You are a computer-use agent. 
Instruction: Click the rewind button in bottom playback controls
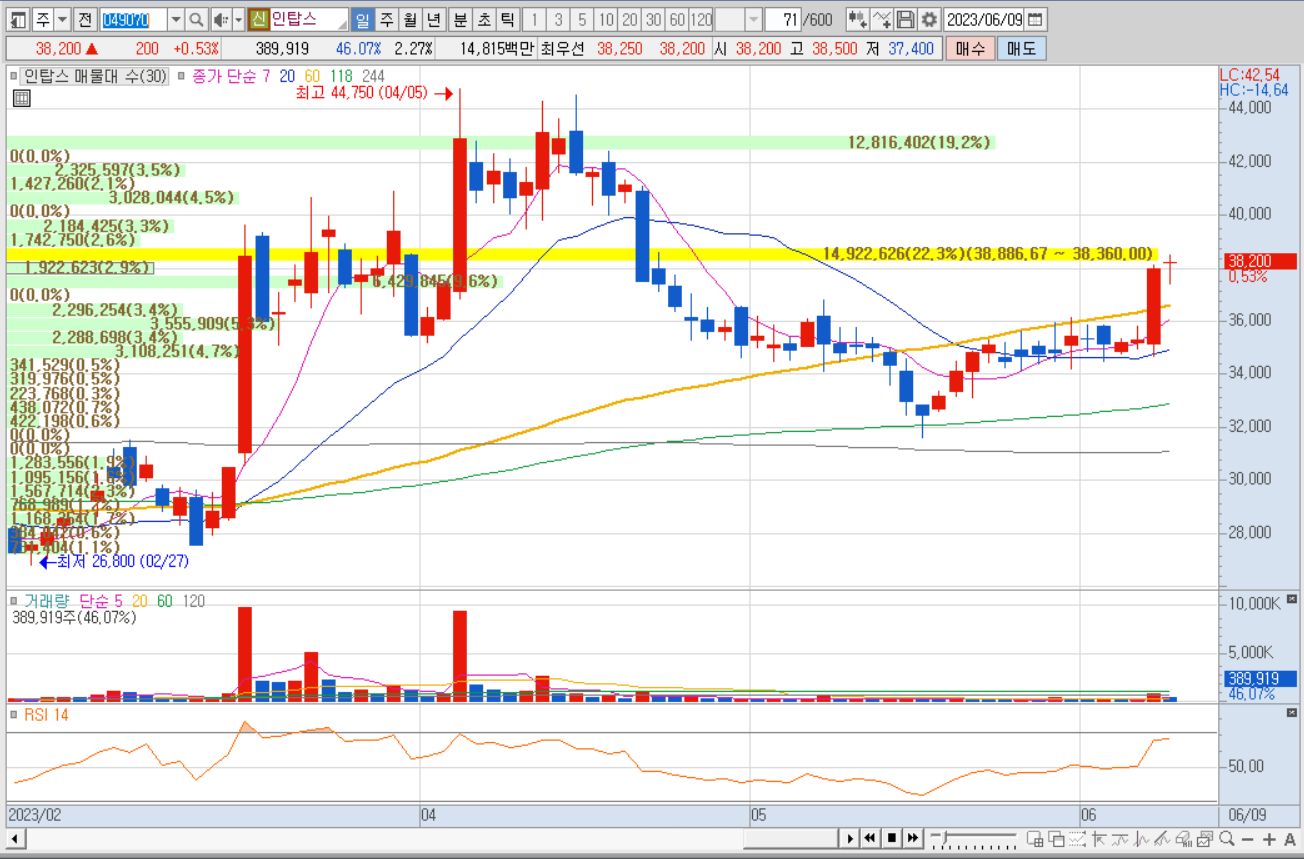point(869,838)
